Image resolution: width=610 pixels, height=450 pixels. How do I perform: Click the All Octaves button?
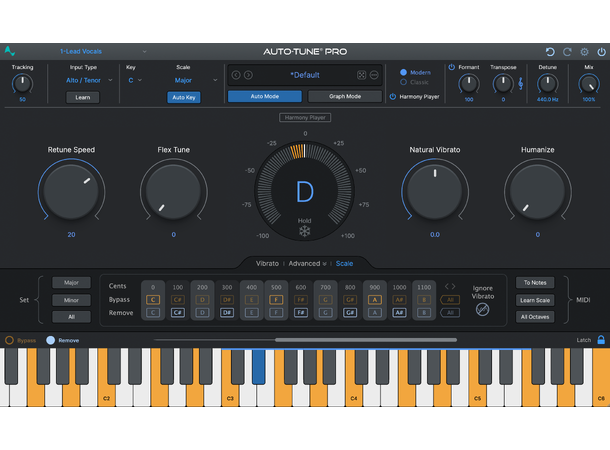coord(535,317)
